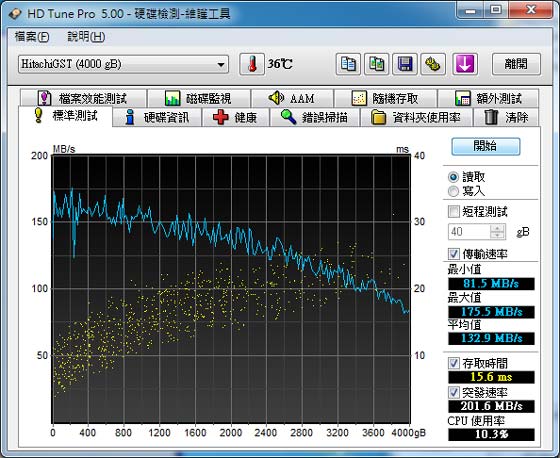The width and height of the screenshot is (560, 458).
Task: Click the red cross 健康 tab icon
Action: pos(220,117)
